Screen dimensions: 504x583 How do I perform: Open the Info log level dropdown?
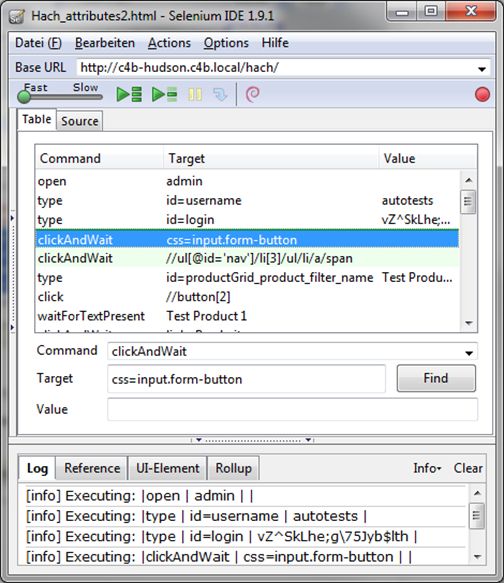427,468
